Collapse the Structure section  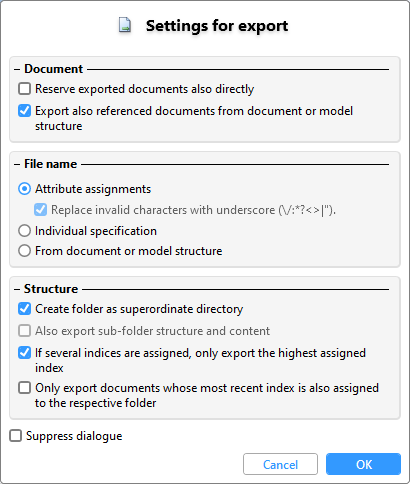(x=17, y=289)
